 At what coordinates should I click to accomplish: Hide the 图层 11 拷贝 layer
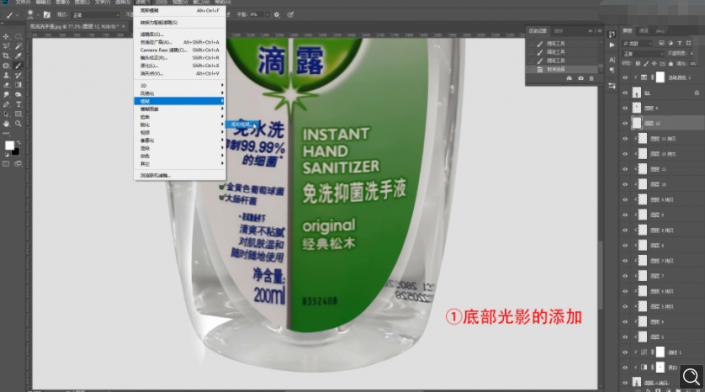625,138
